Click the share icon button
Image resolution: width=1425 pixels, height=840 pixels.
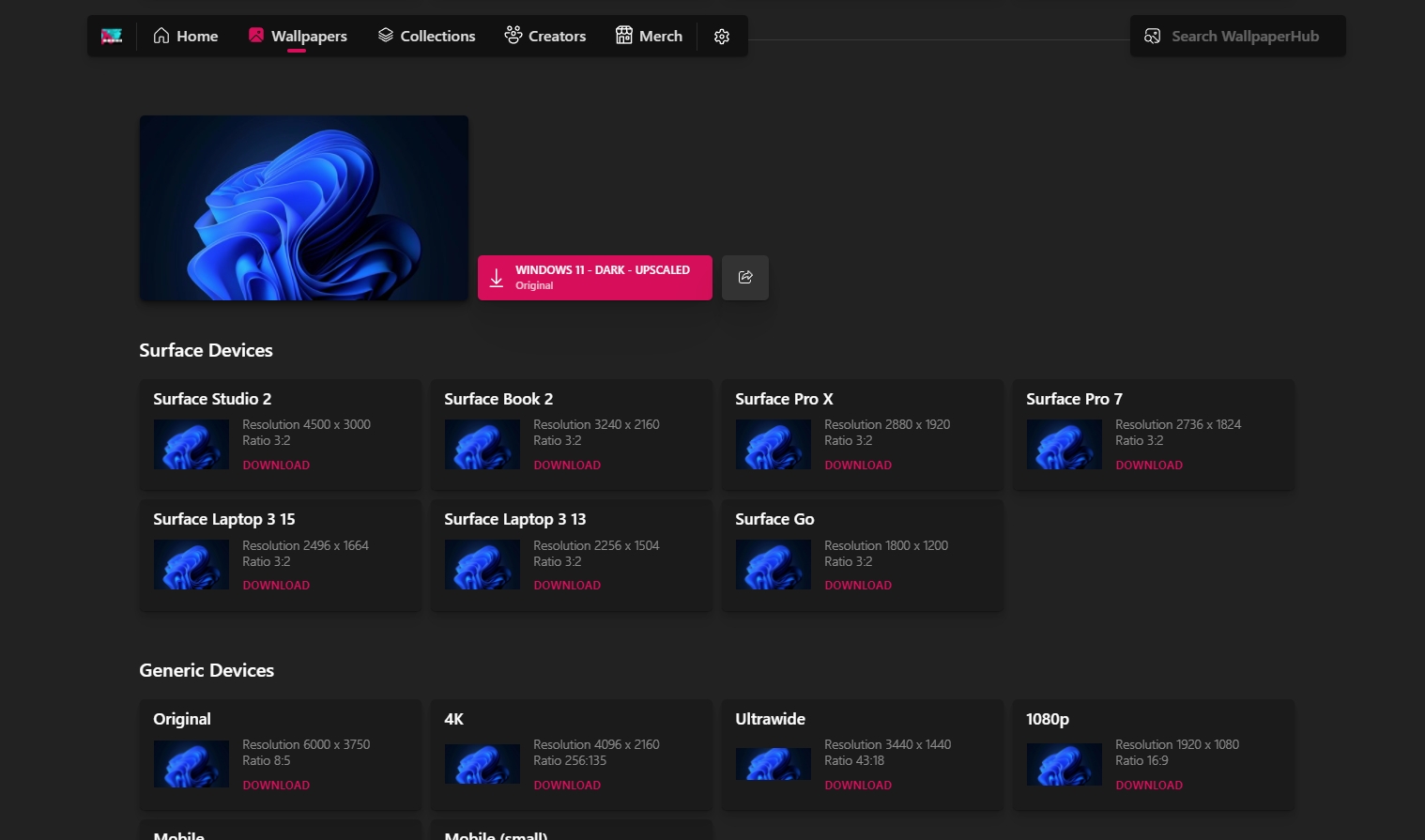point(745,278)
